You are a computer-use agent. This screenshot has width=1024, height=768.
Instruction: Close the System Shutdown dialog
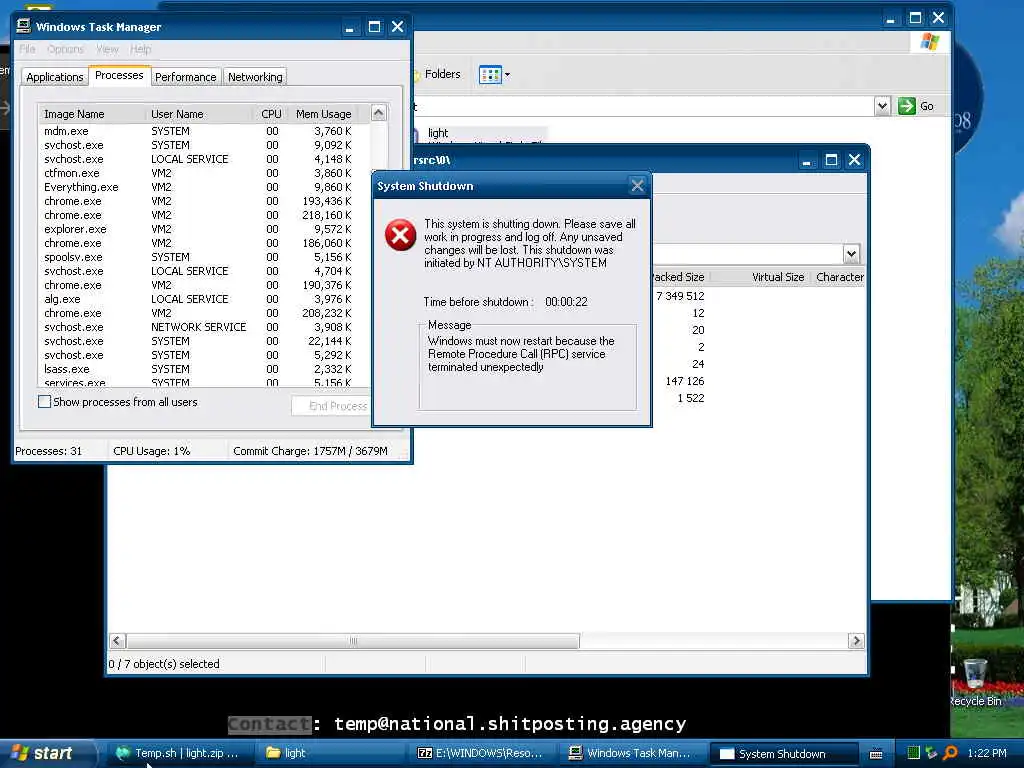(637, 186)
